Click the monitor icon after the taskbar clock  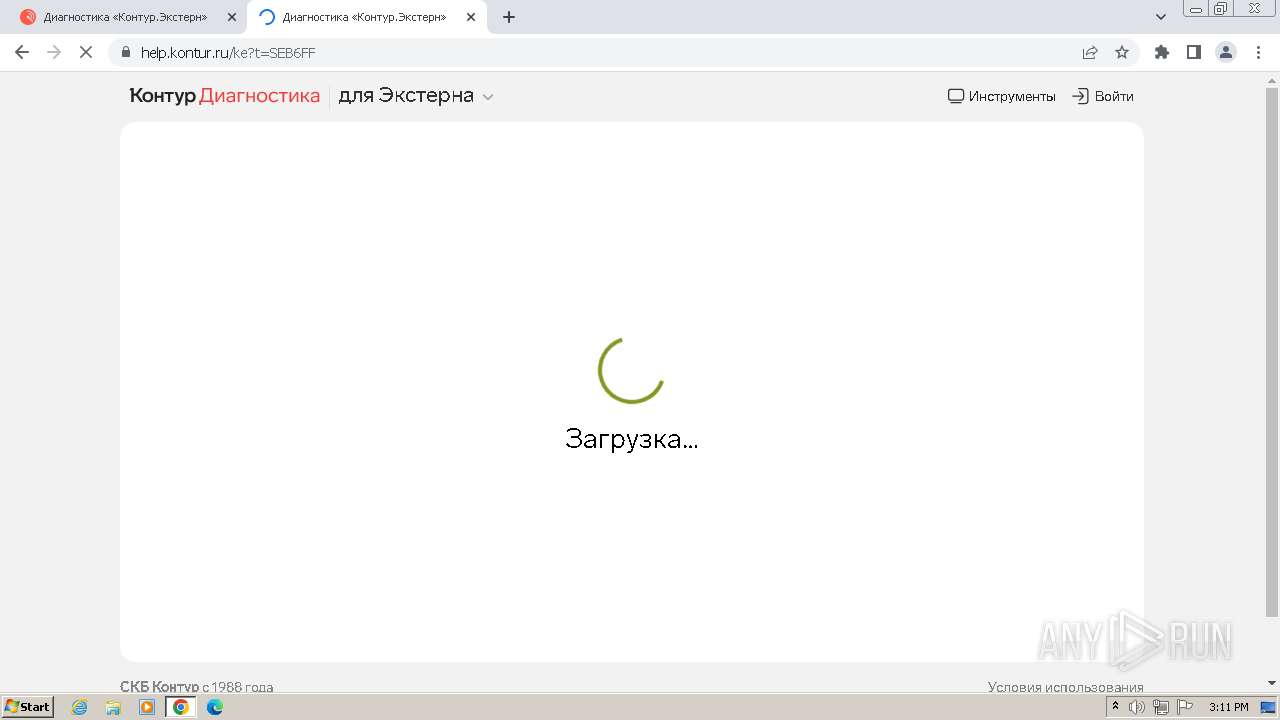pyautogui.click(x=1268, y=707)
